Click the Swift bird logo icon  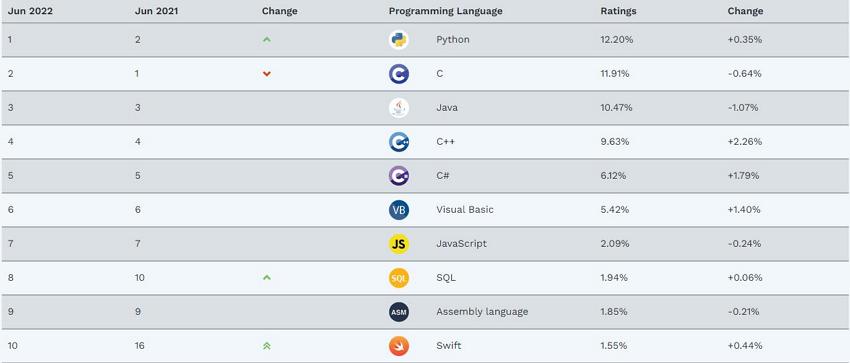398,346
